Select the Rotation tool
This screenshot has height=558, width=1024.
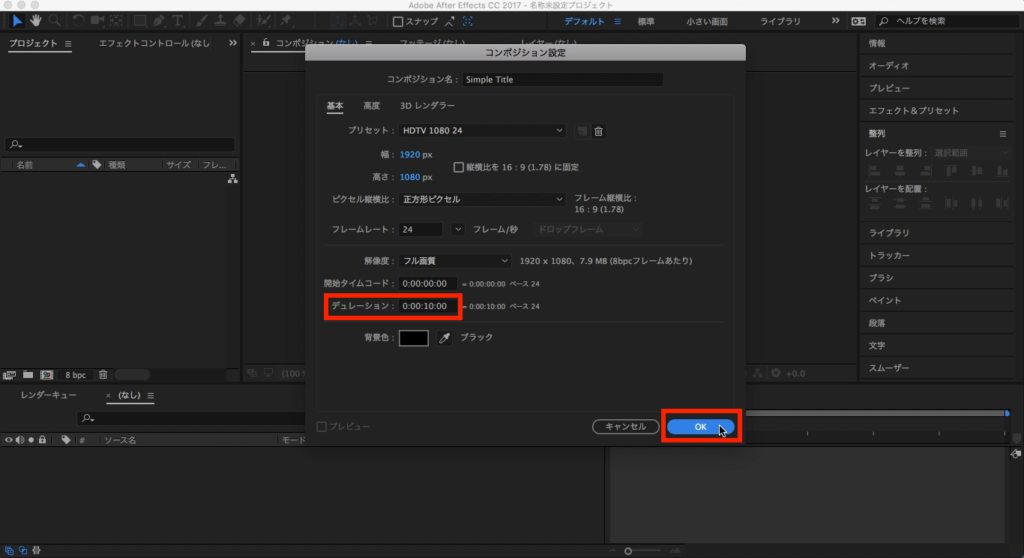point(78,21)
